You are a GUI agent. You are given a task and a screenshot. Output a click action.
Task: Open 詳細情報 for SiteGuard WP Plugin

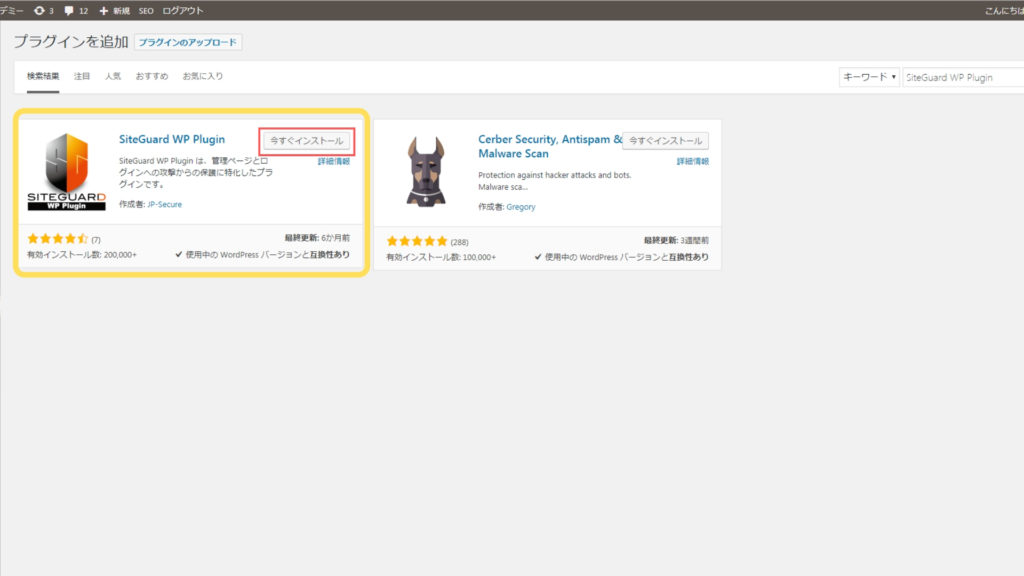coord(334,161)
